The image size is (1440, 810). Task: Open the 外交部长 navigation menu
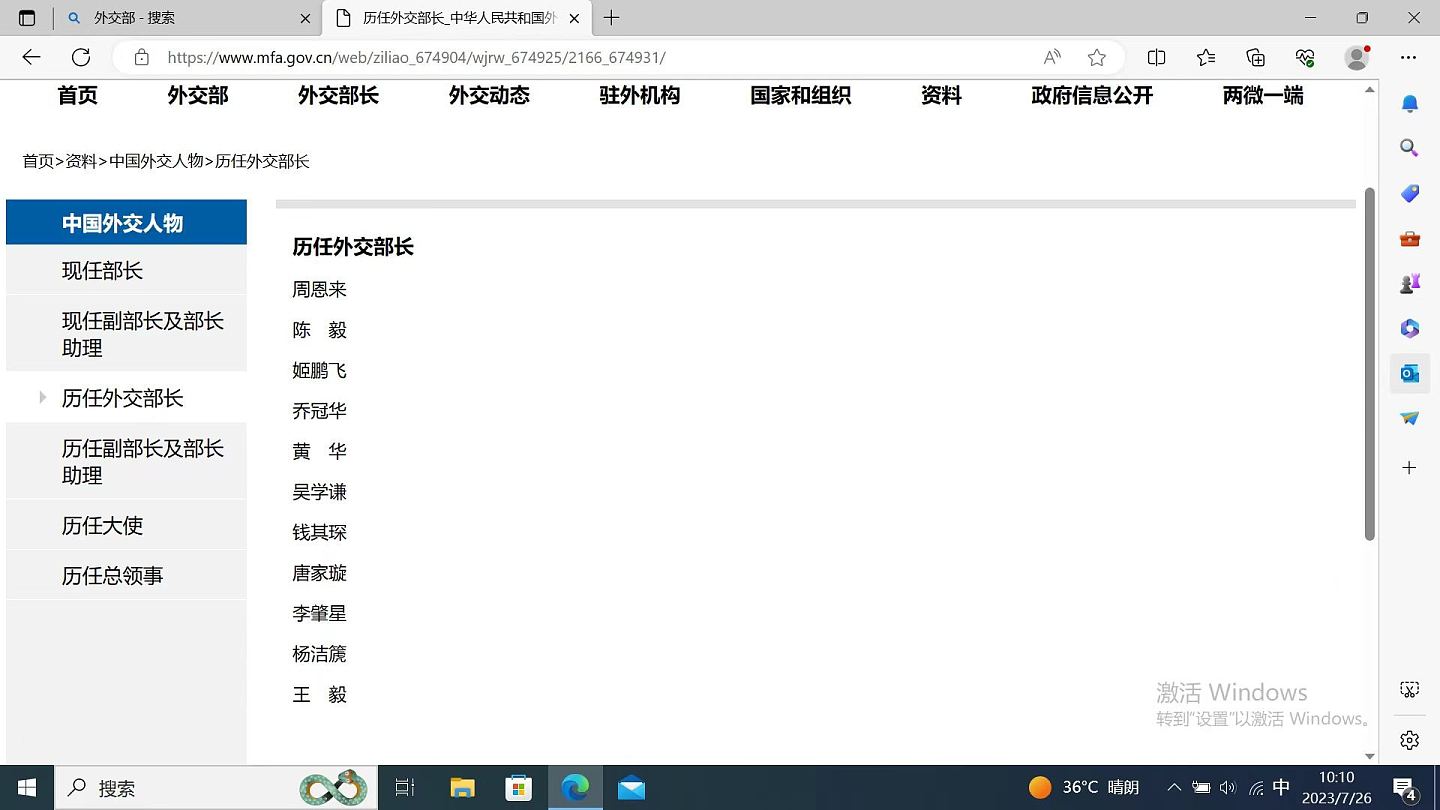coord(338,96)
